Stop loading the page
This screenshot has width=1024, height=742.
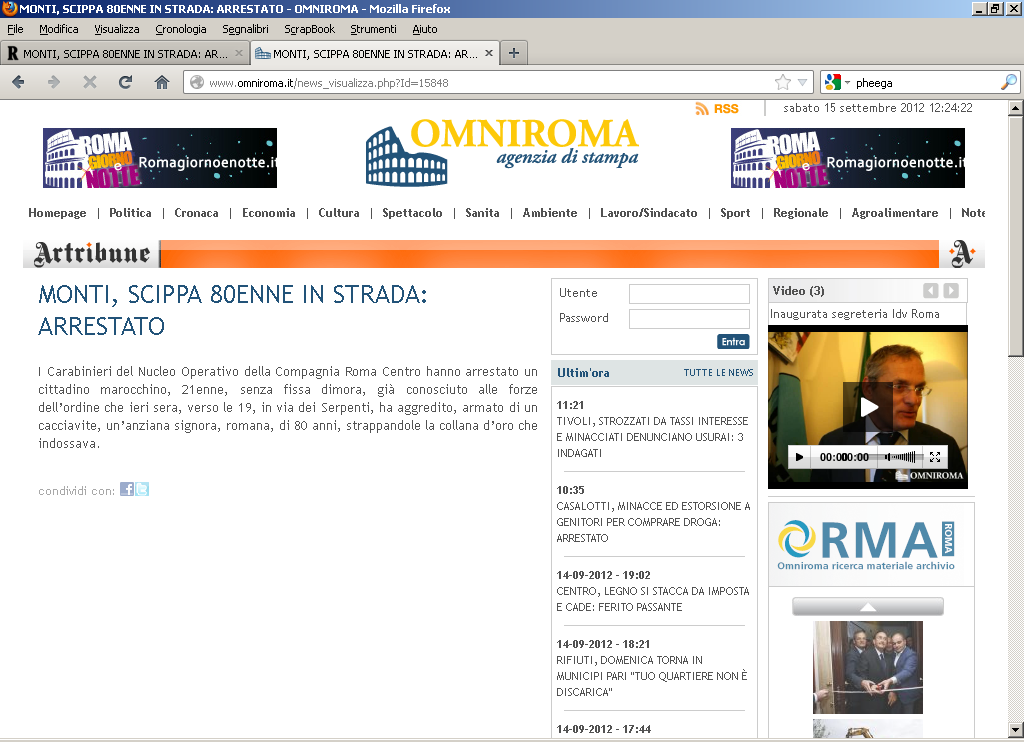coord(90,82)
